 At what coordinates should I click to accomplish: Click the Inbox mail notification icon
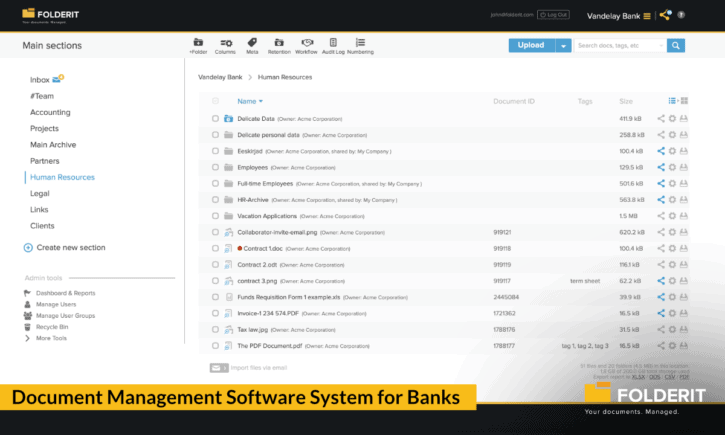58,79
